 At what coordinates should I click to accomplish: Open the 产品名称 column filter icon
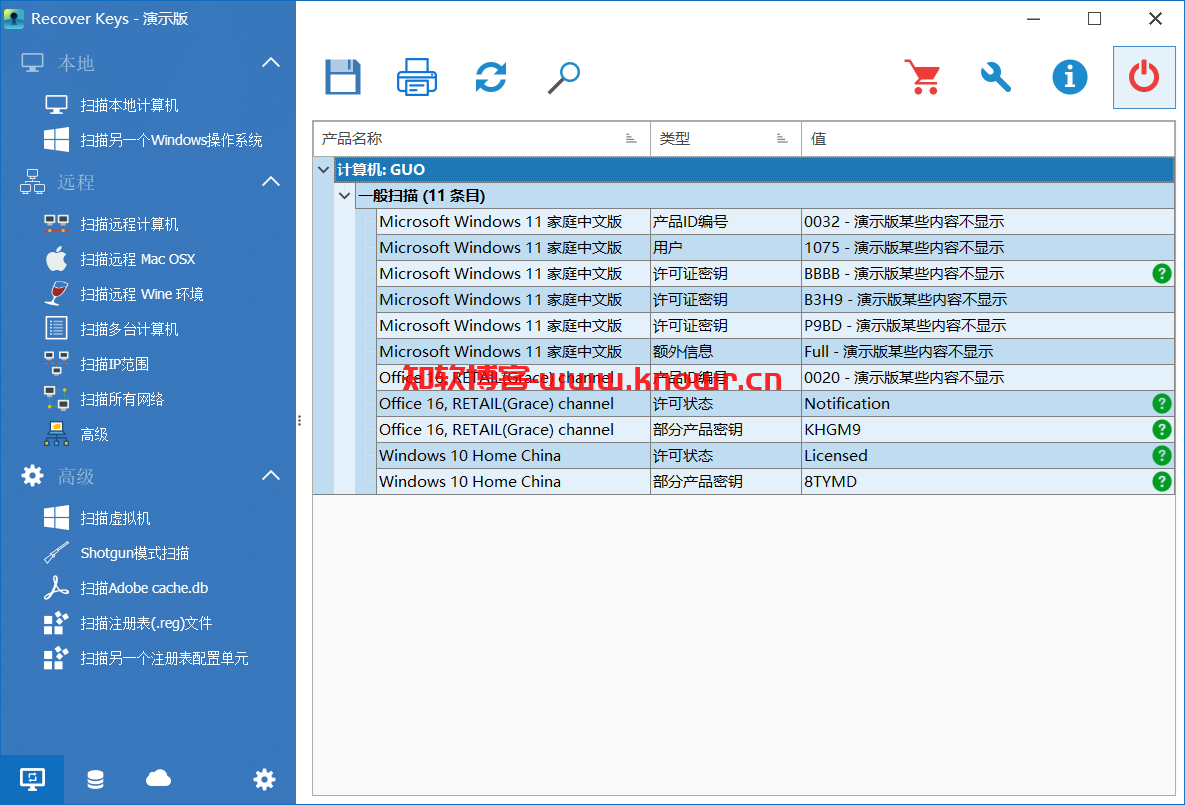click(x=631, y=139)
